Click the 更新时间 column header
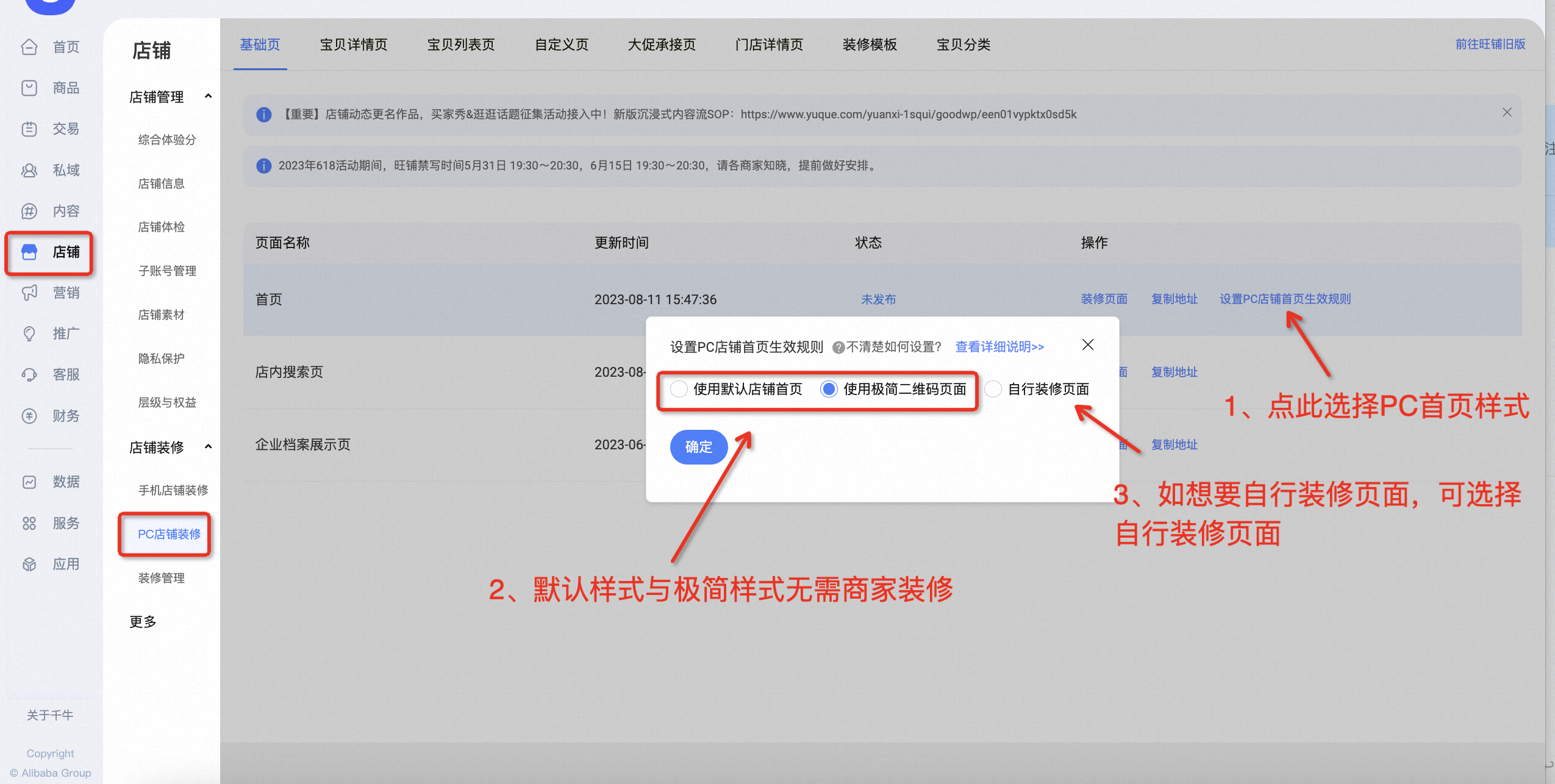Viewport: 1555px width, 784px height. (x=621, y=243)
